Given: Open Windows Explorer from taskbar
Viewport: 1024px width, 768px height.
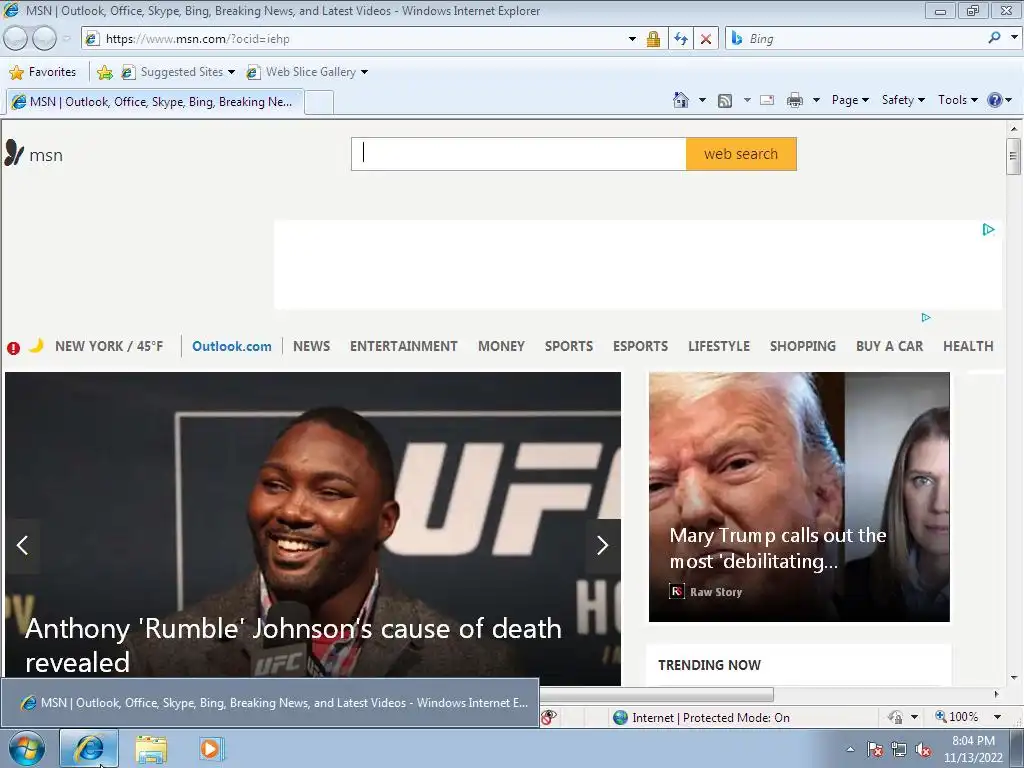Looking at the screenshot, I should [151, 749].
